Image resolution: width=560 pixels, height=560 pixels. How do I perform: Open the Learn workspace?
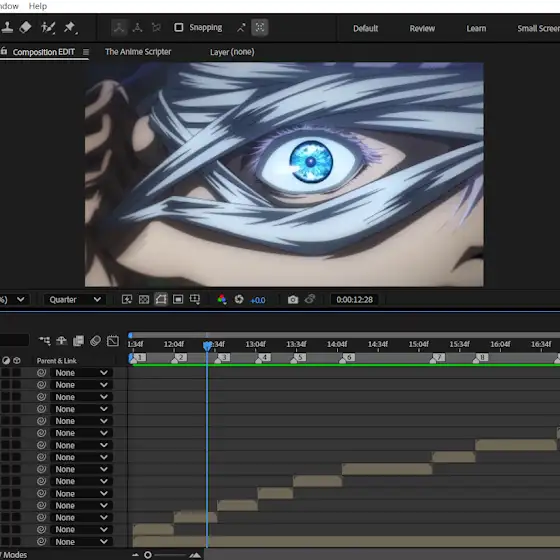click(476, 28)
